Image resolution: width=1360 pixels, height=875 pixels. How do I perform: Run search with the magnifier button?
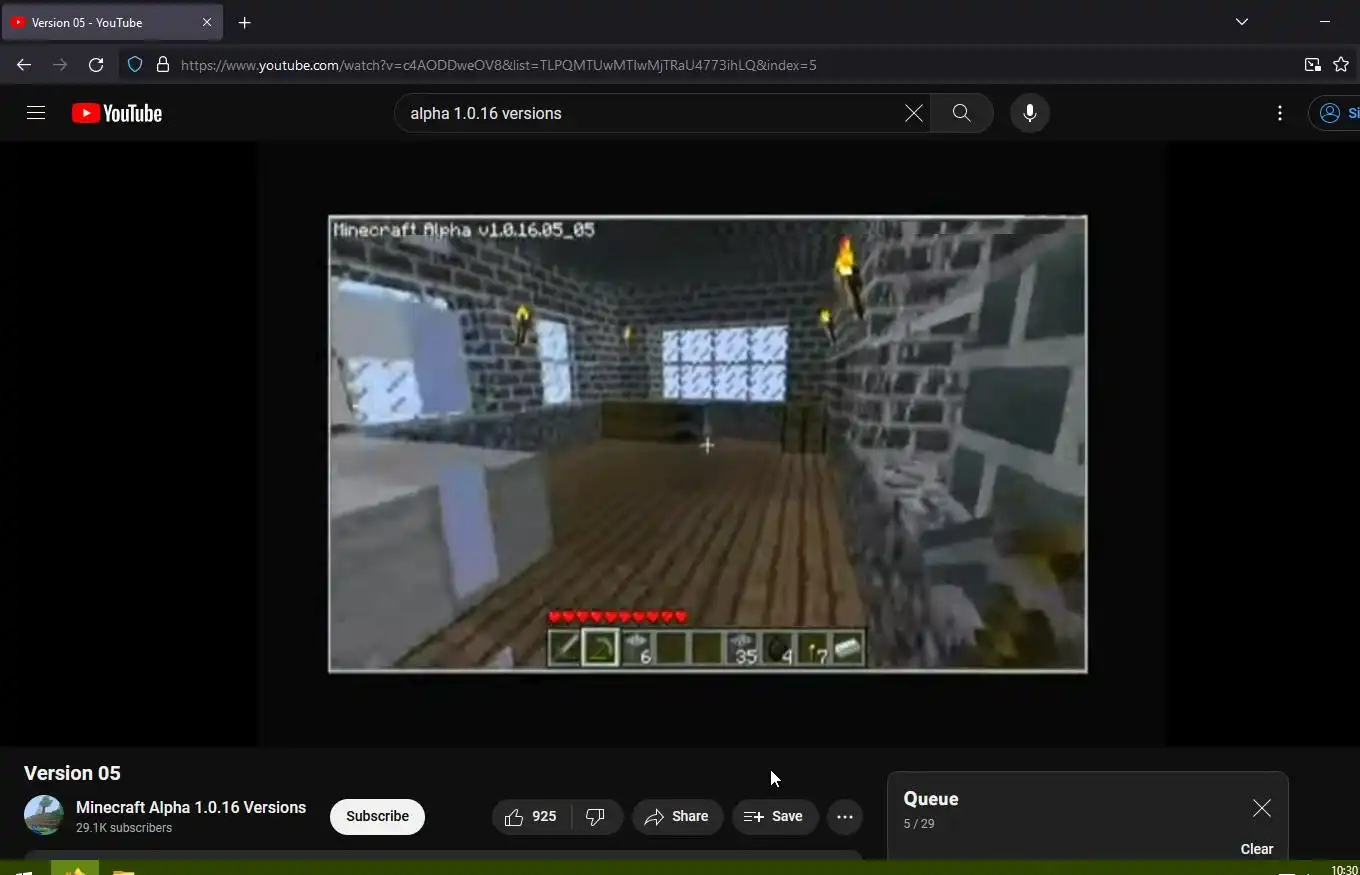pyautogui.click(x=961, y=113)
